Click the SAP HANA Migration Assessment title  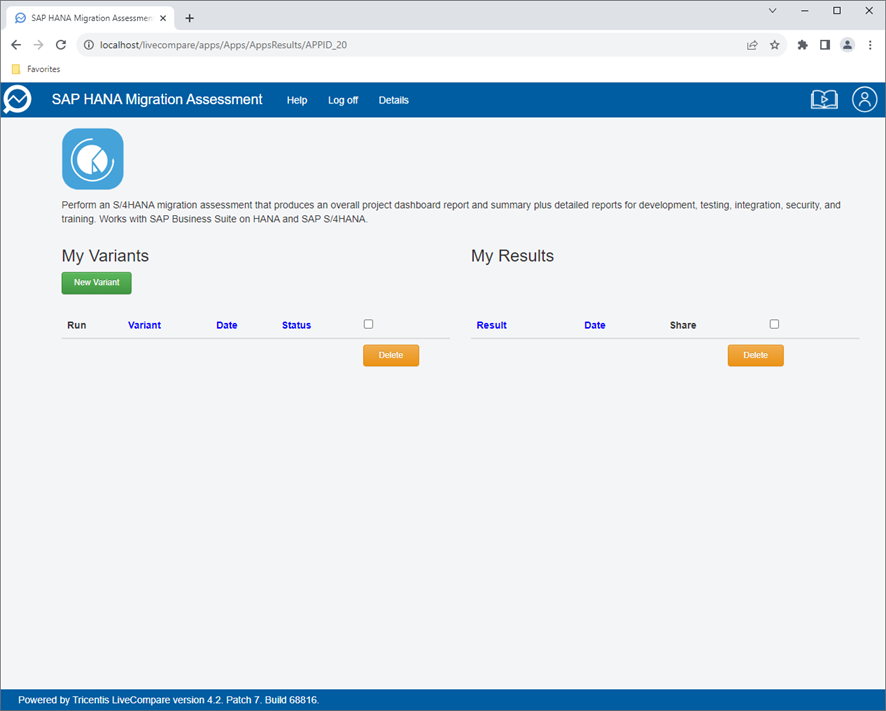(x=157, y=99)
